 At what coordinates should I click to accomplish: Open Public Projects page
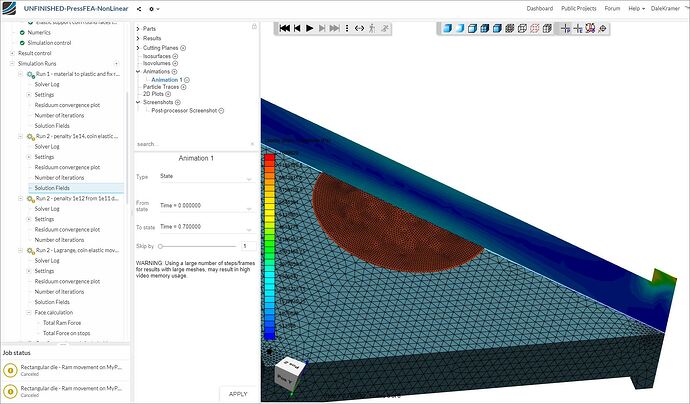point(579,8)
